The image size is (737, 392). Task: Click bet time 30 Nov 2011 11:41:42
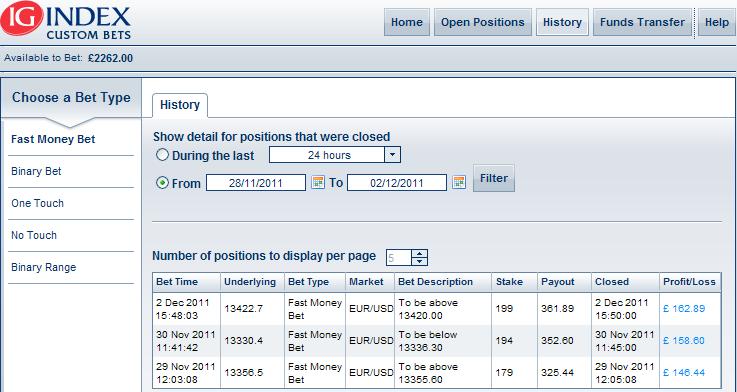[x=186, y=341]
